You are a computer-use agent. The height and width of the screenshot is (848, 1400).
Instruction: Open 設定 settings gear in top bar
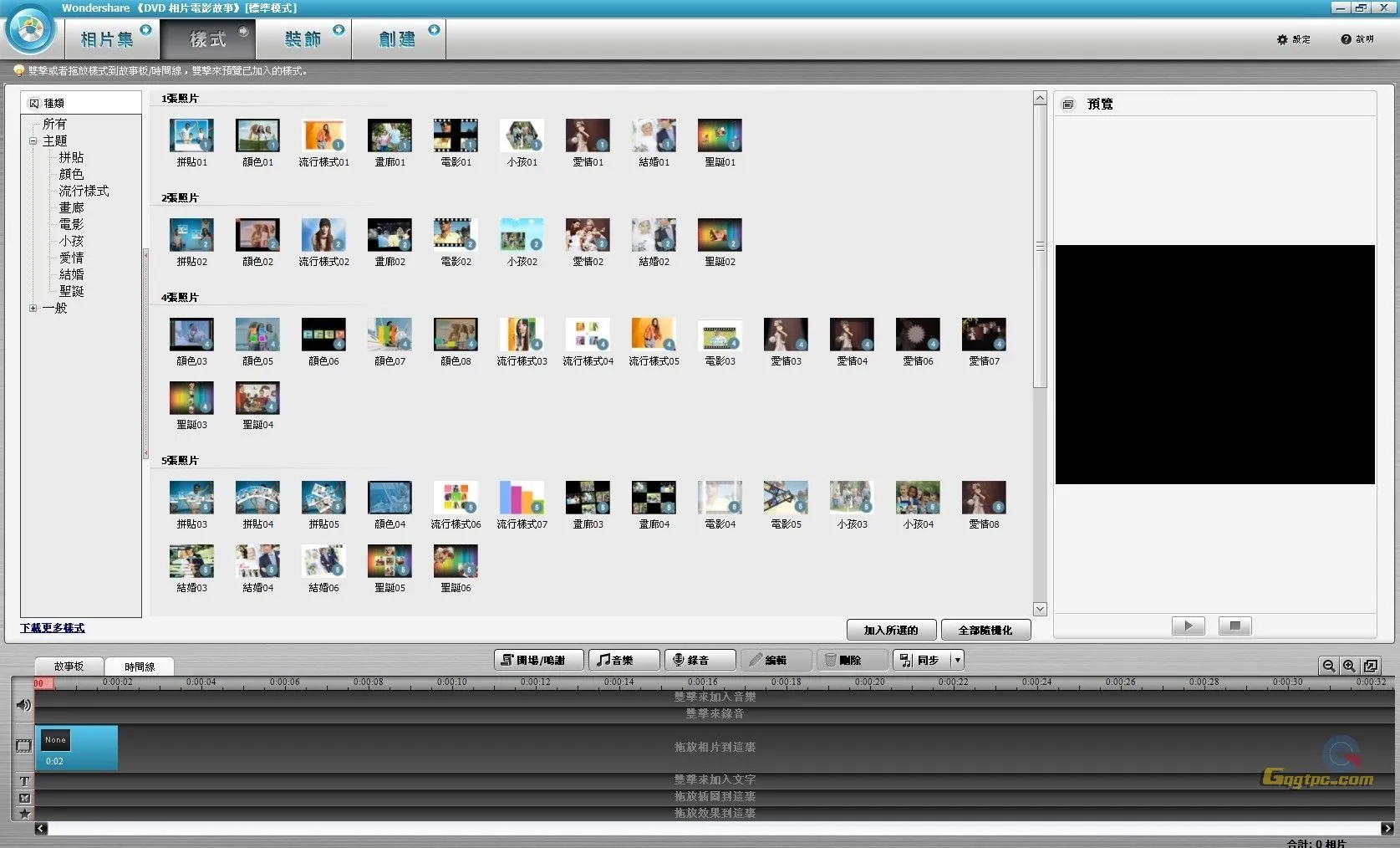click(1293, 39)
